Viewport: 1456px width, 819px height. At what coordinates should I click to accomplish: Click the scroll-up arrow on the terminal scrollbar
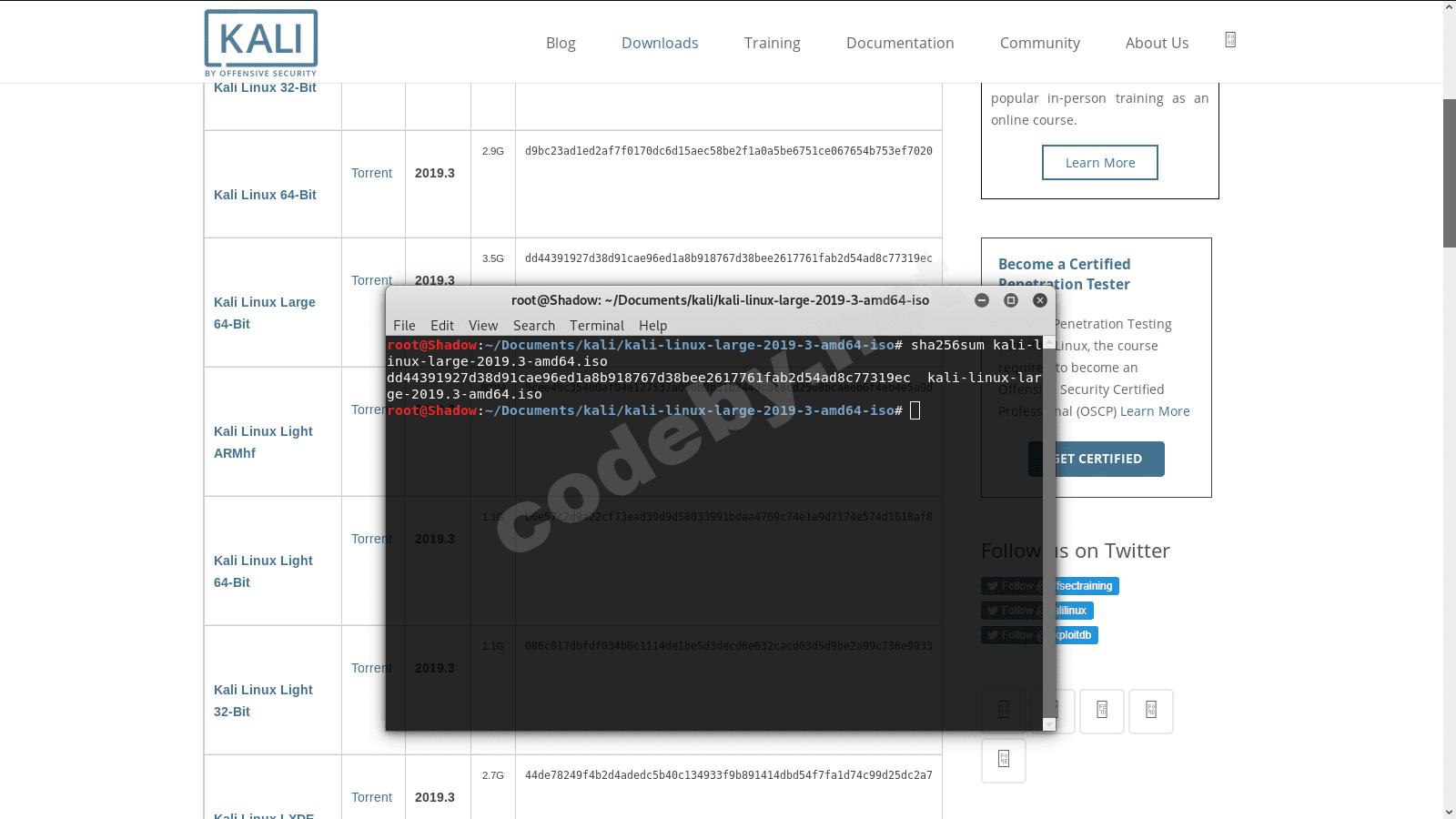[x=1048, y=344]
